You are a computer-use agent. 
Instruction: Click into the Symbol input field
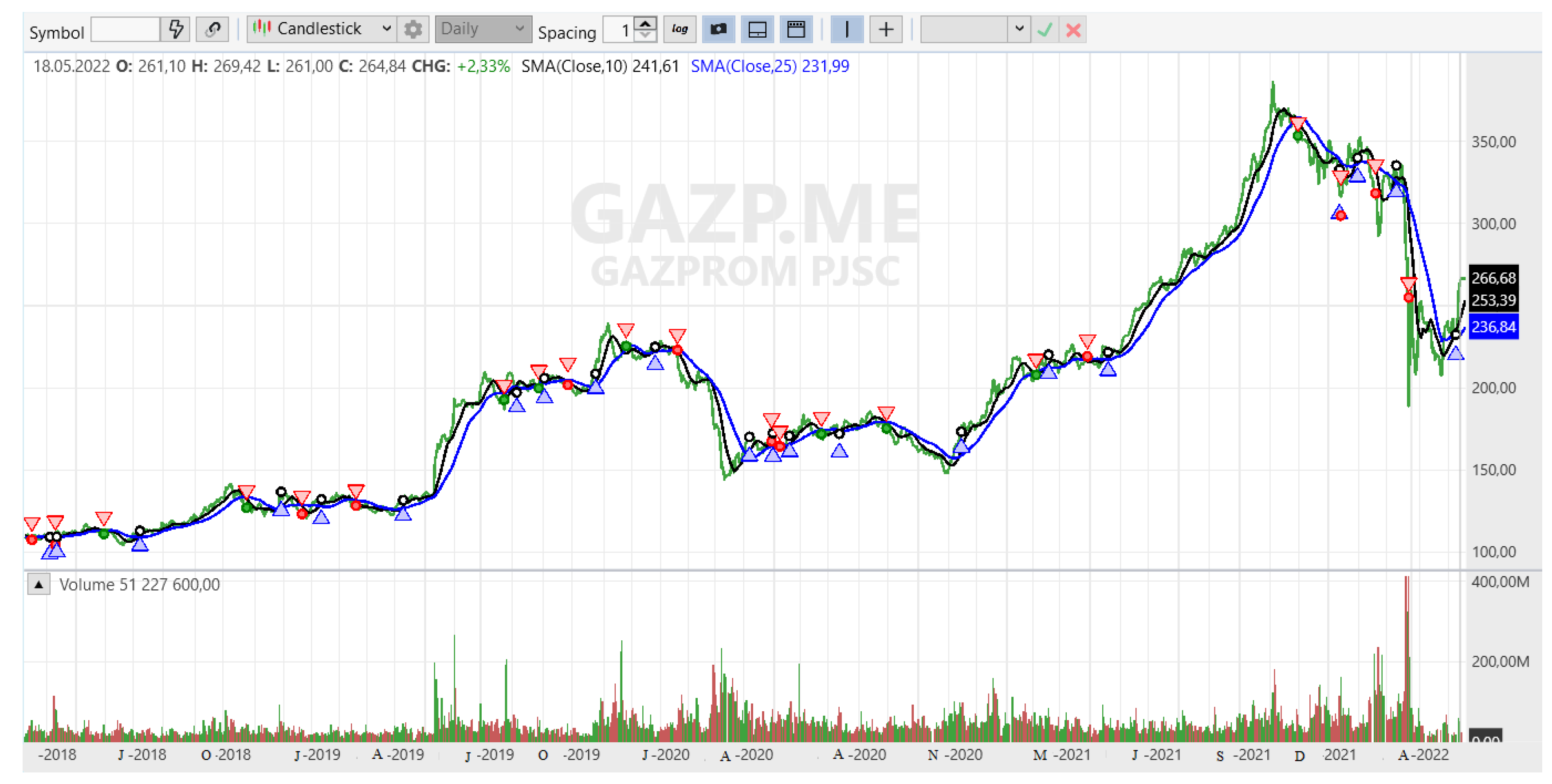[126, 30]
